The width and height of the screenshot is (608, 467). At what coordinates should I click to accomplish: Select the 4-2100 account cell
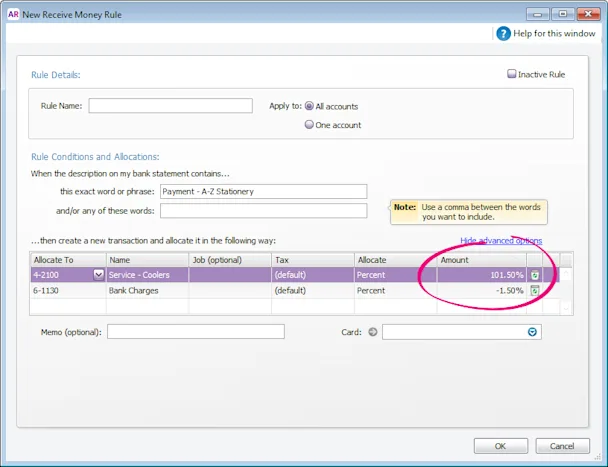coord(62,275)
